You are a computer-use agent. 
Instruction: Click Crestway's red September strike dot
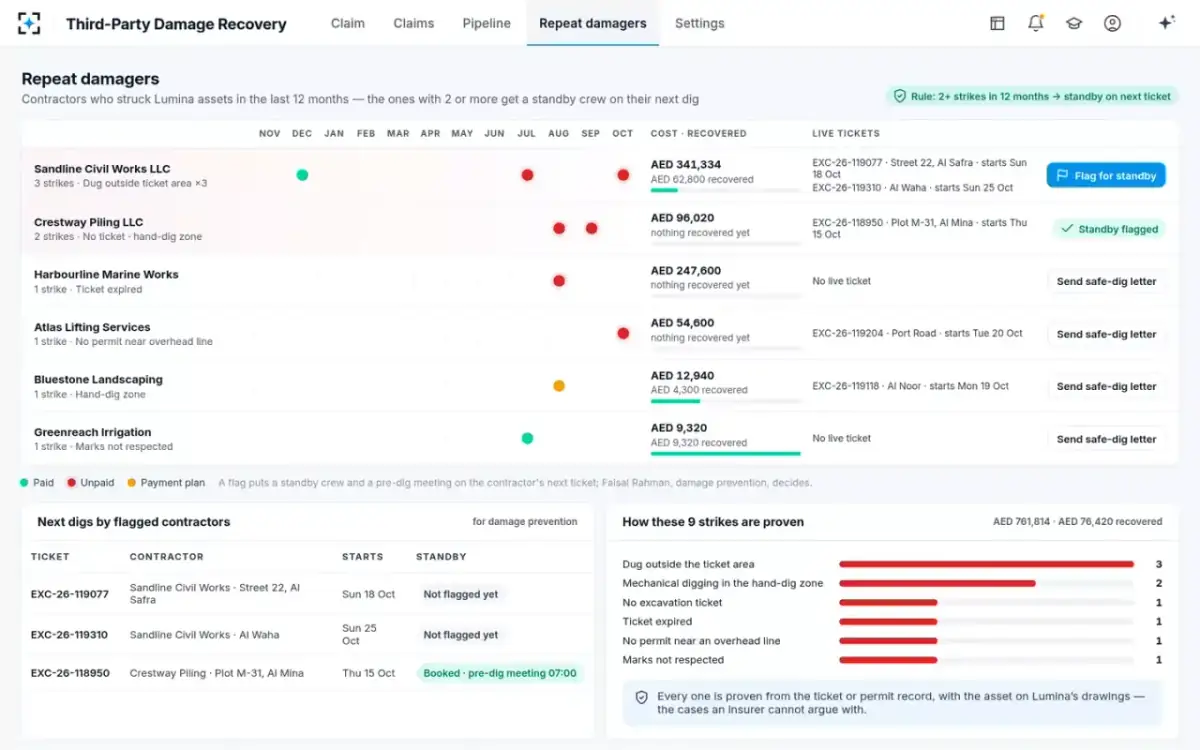click(591, 228)
